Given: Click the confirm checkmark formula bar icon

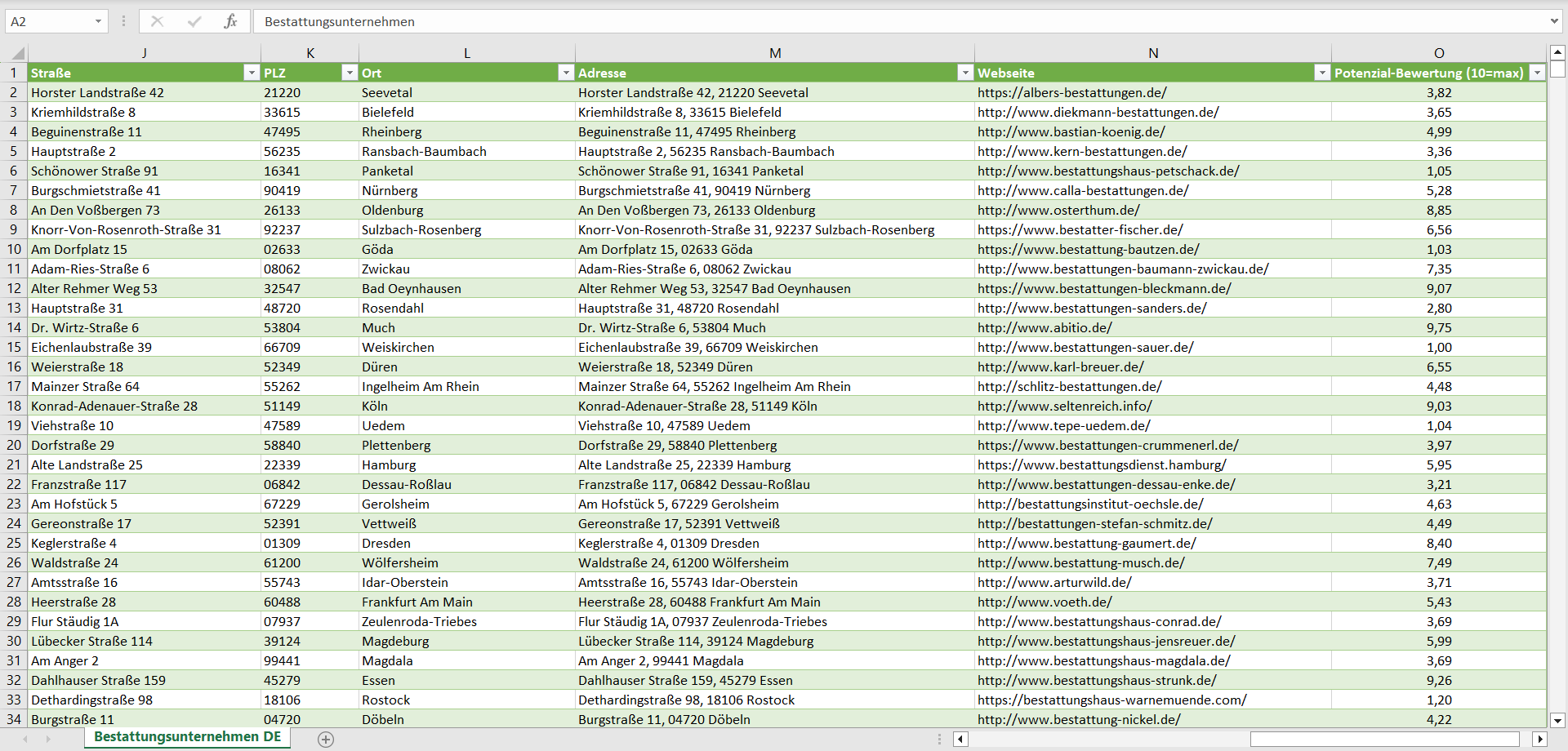Looking at the screenshot, I should pyautogui.click(x=194, y=21).
